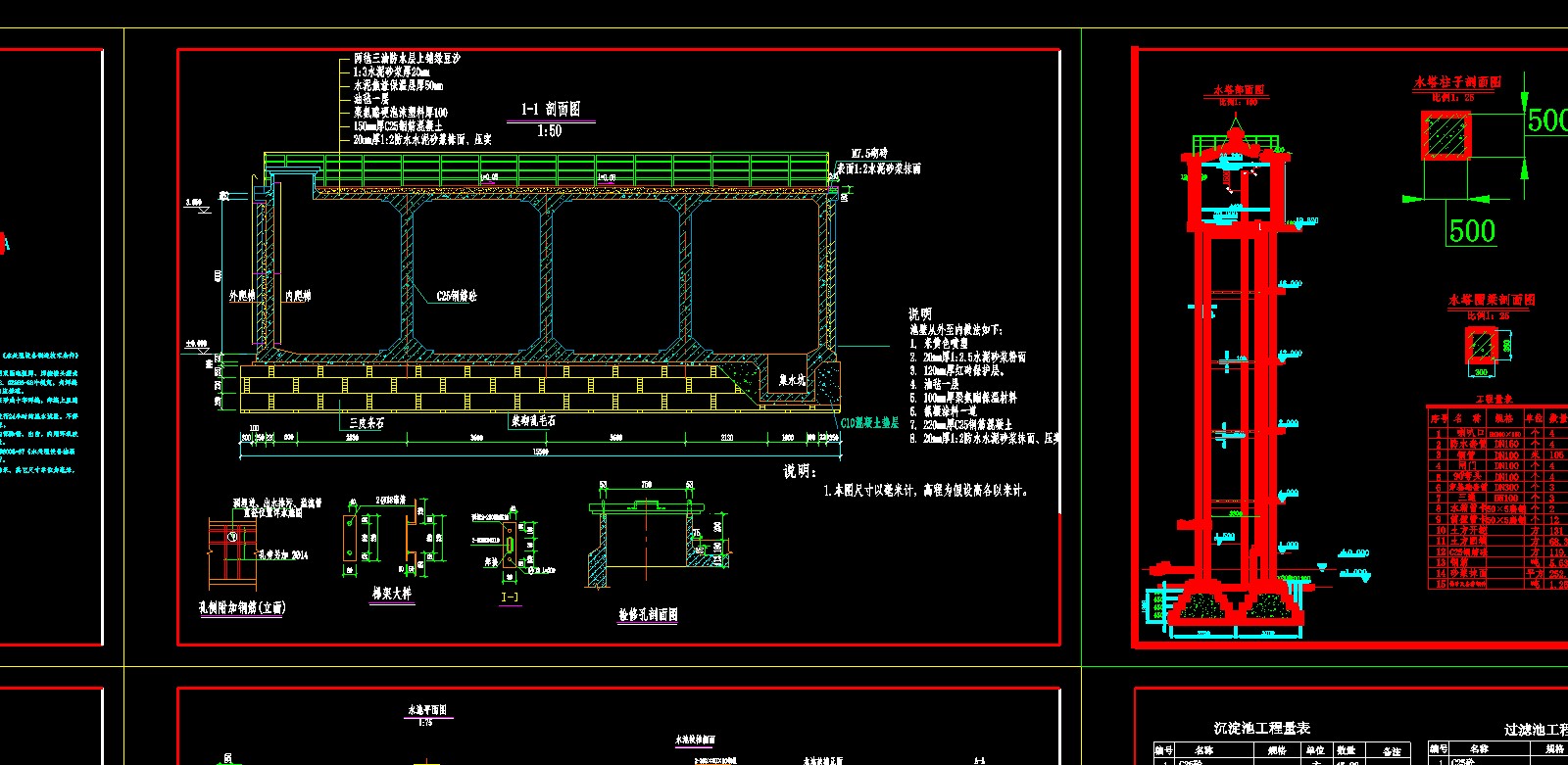Select the large green 500 horizontal dimension
The height and width of the screenshot is (765, 1568).
click(x=1472, y=231)
